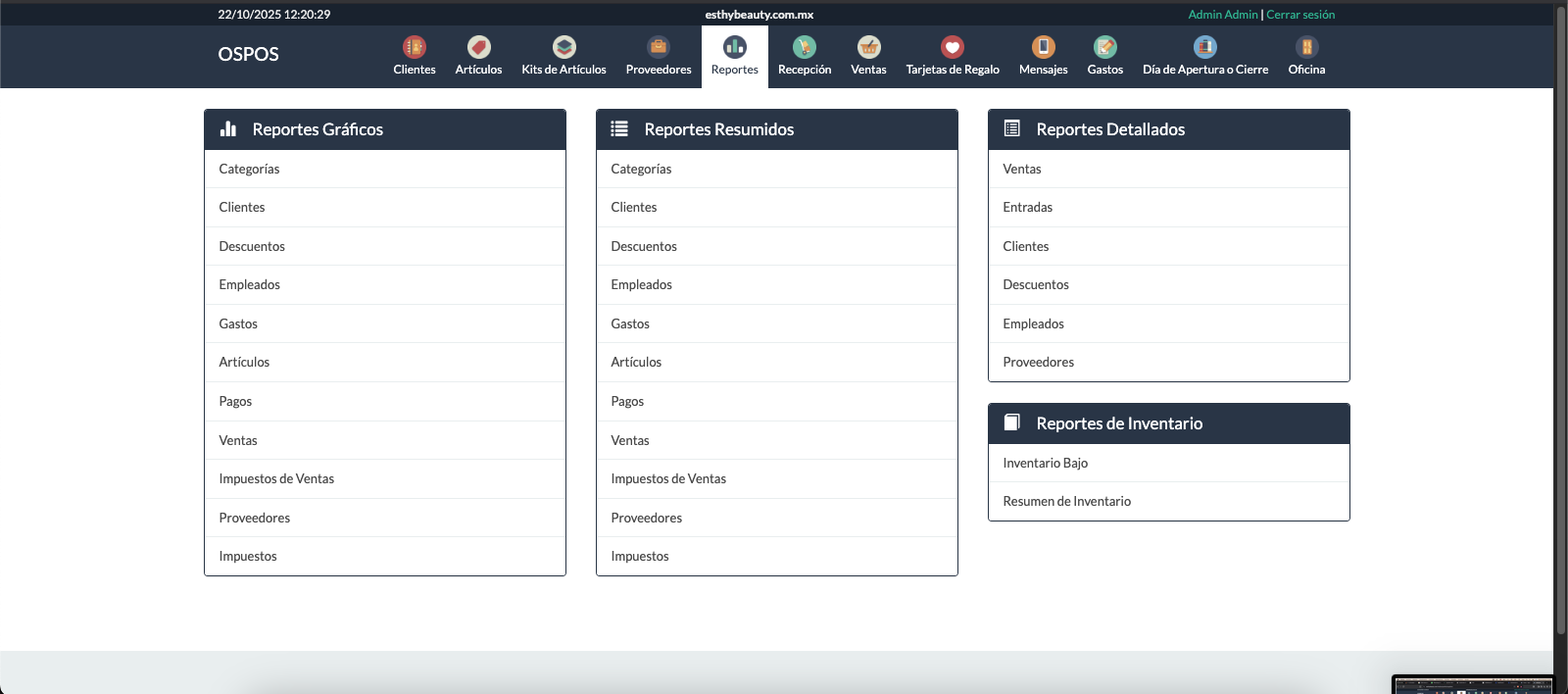Screen dimensions: 1568x694
Task: Click the Artículos tag icon
Action: pos(478,47)
